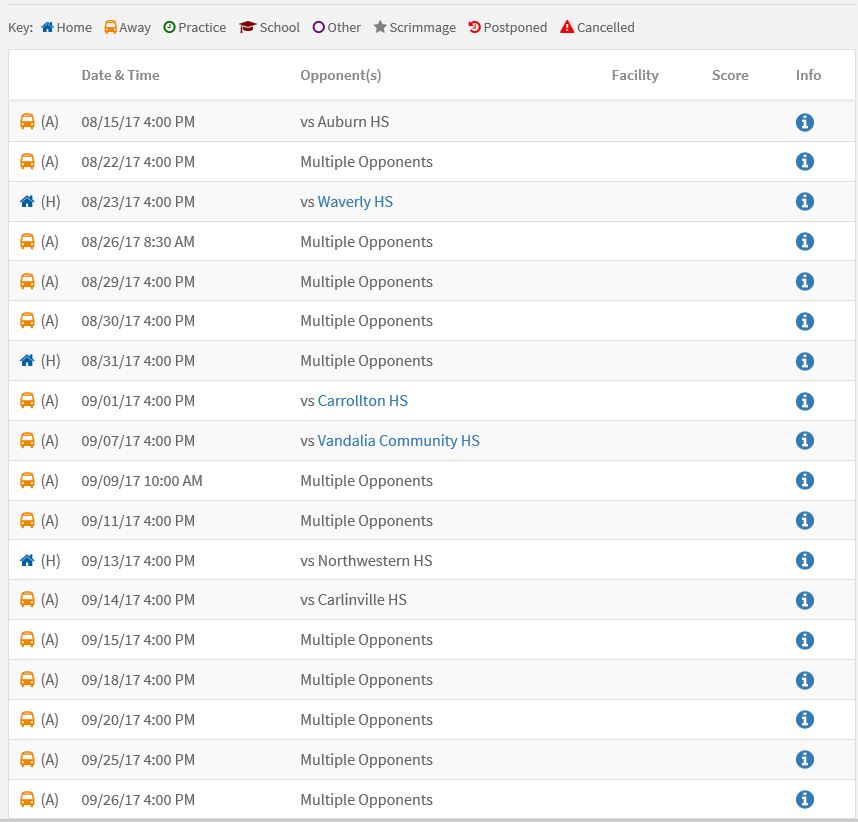The image size is (858, 822).
Task: Click the Facility column header
Action: 635,75
